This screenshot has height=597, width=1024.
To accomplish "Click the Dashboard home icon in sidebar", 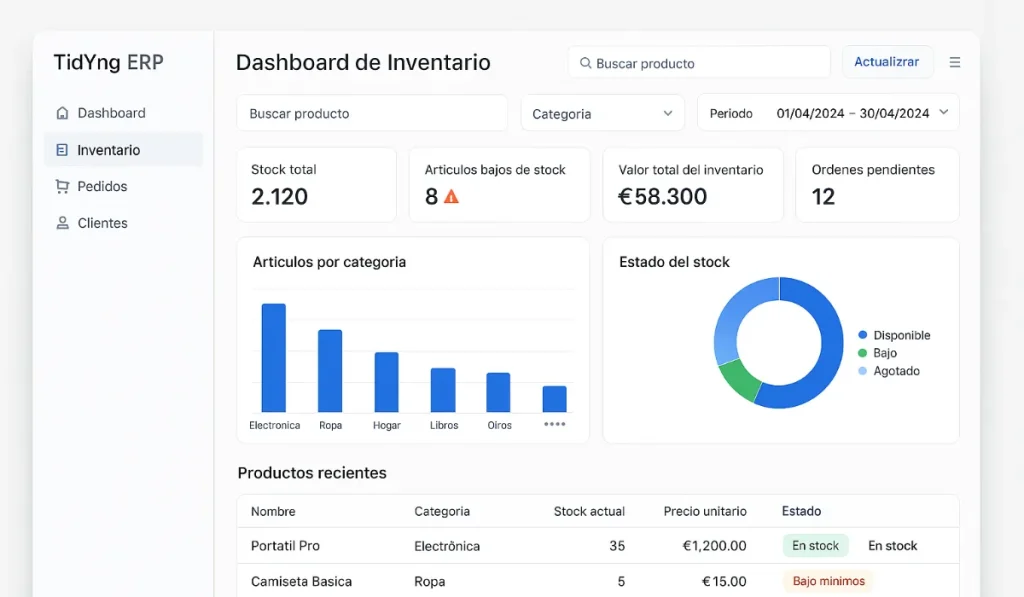I will tap(63, 113).
